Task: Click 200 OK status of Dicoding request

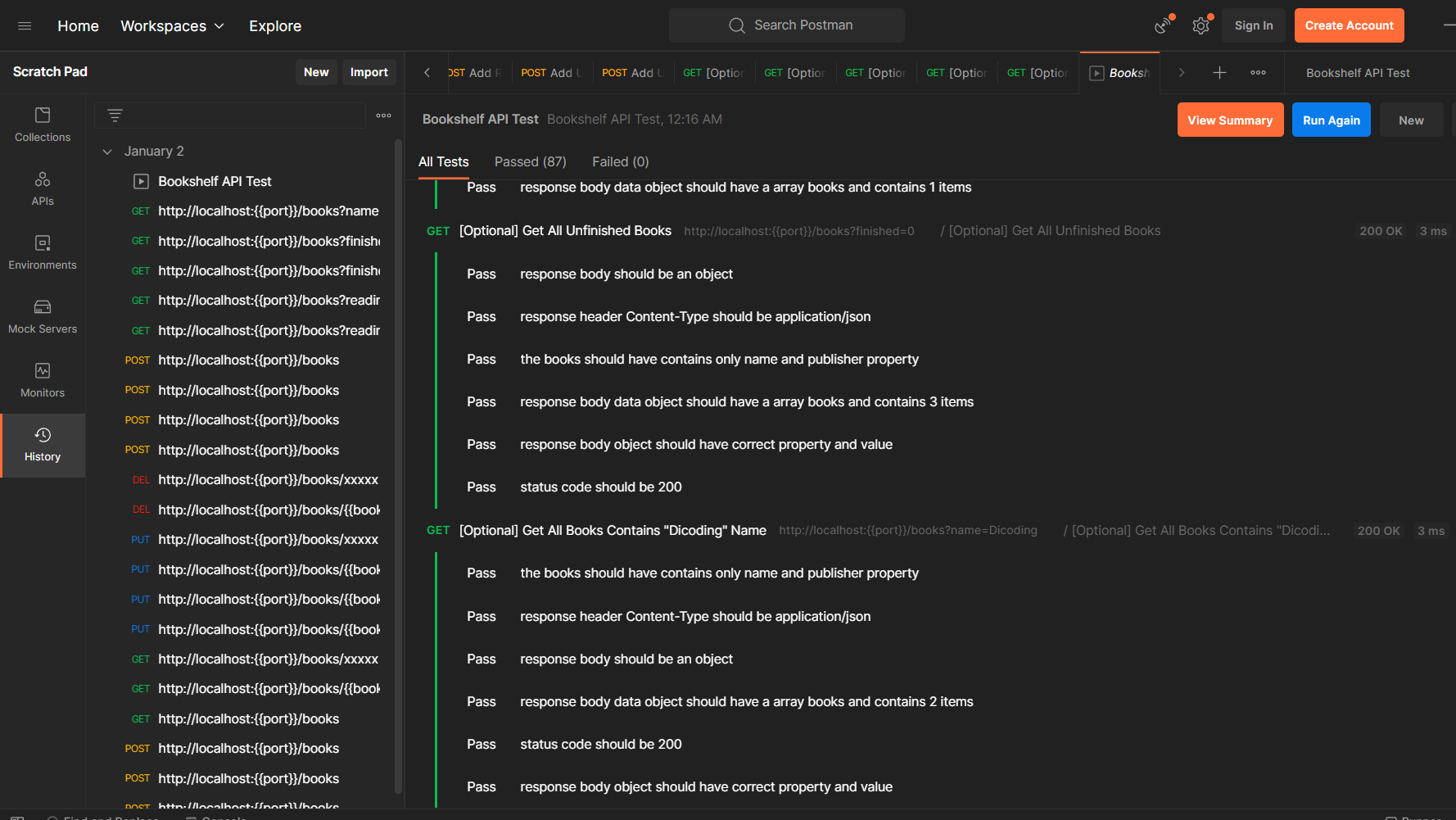Action: click(1379, 531)
